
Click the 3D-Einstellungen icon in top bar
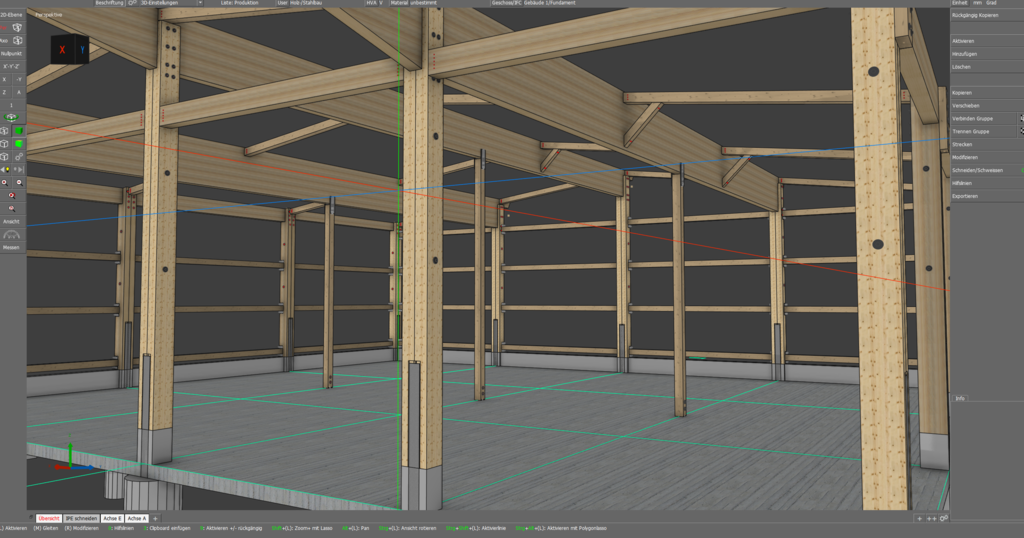(132, 4)
